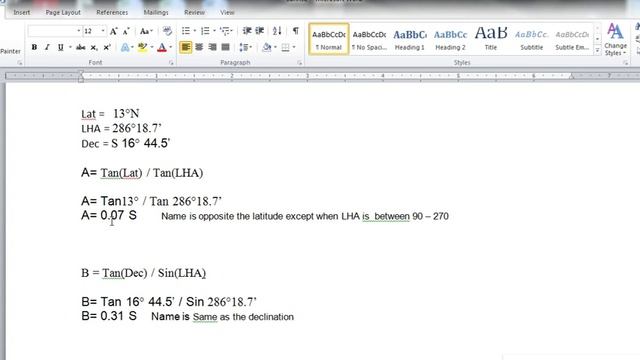
Task: Open the font size dropdown
Action: [x=103, y=31]
